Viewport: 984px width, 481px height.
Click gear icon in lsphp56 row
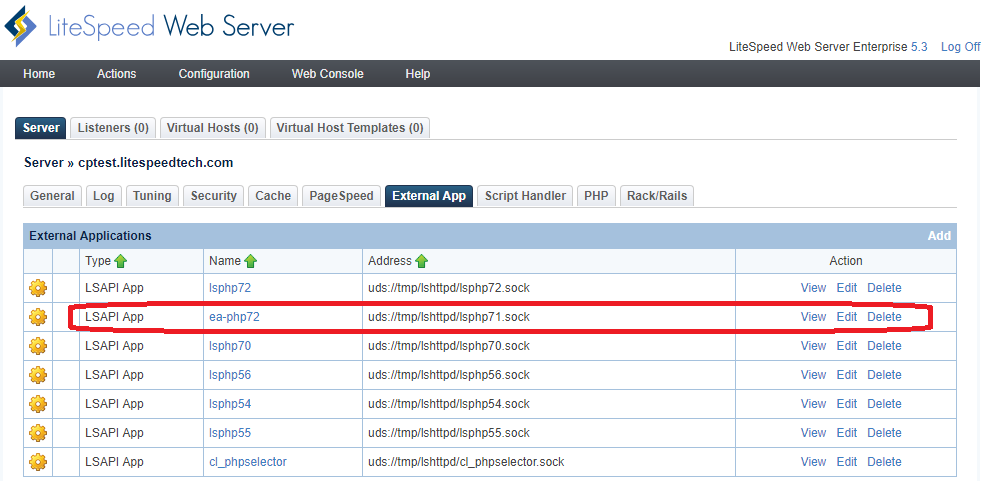[38, 375]
